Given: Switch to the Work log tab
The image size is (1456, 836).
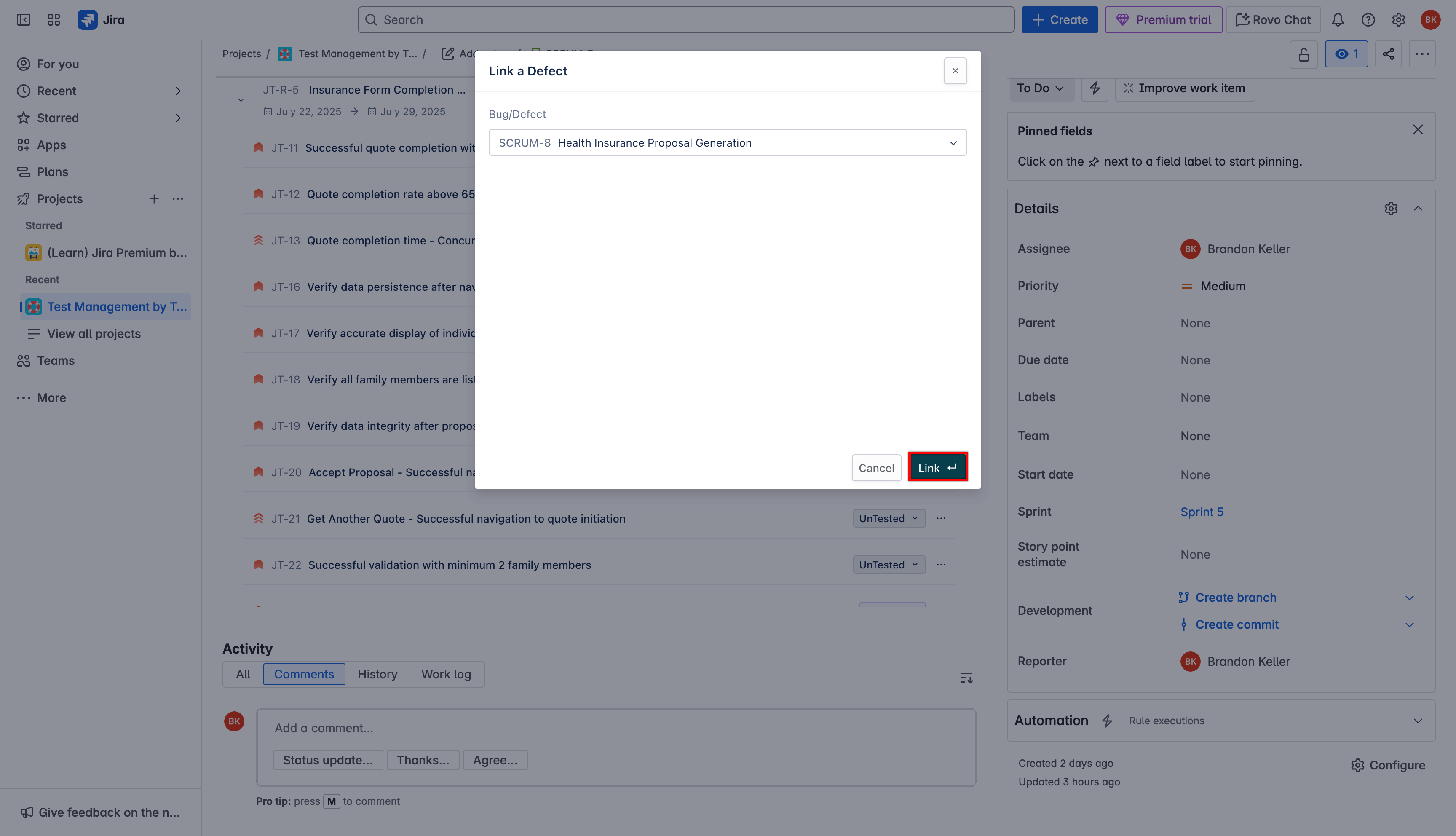Looking at the screenshot, I should [x=446, y=674].
